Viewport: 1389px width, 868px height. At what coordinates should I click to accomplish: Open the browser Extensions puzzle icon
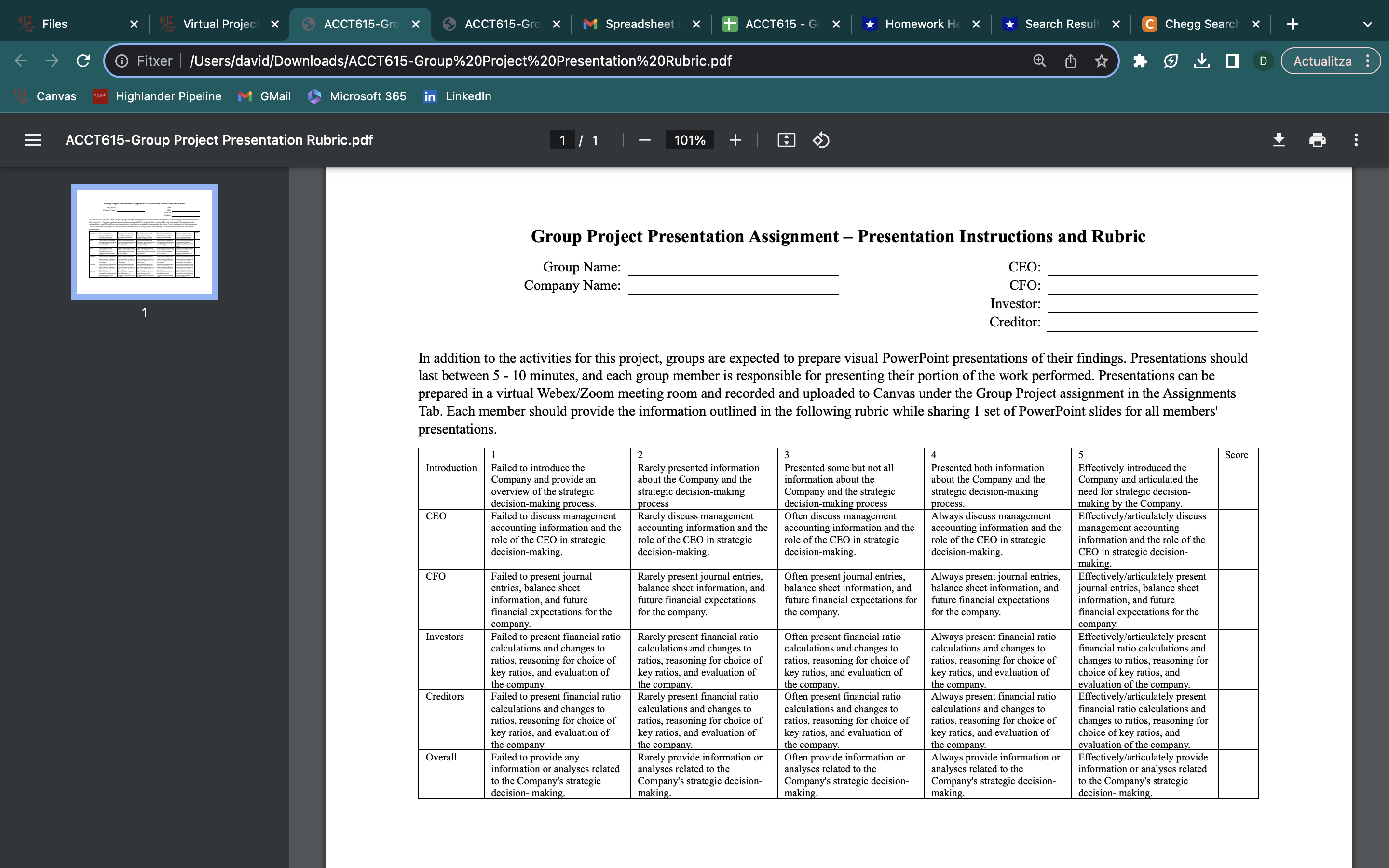[x=1140, y=61]
